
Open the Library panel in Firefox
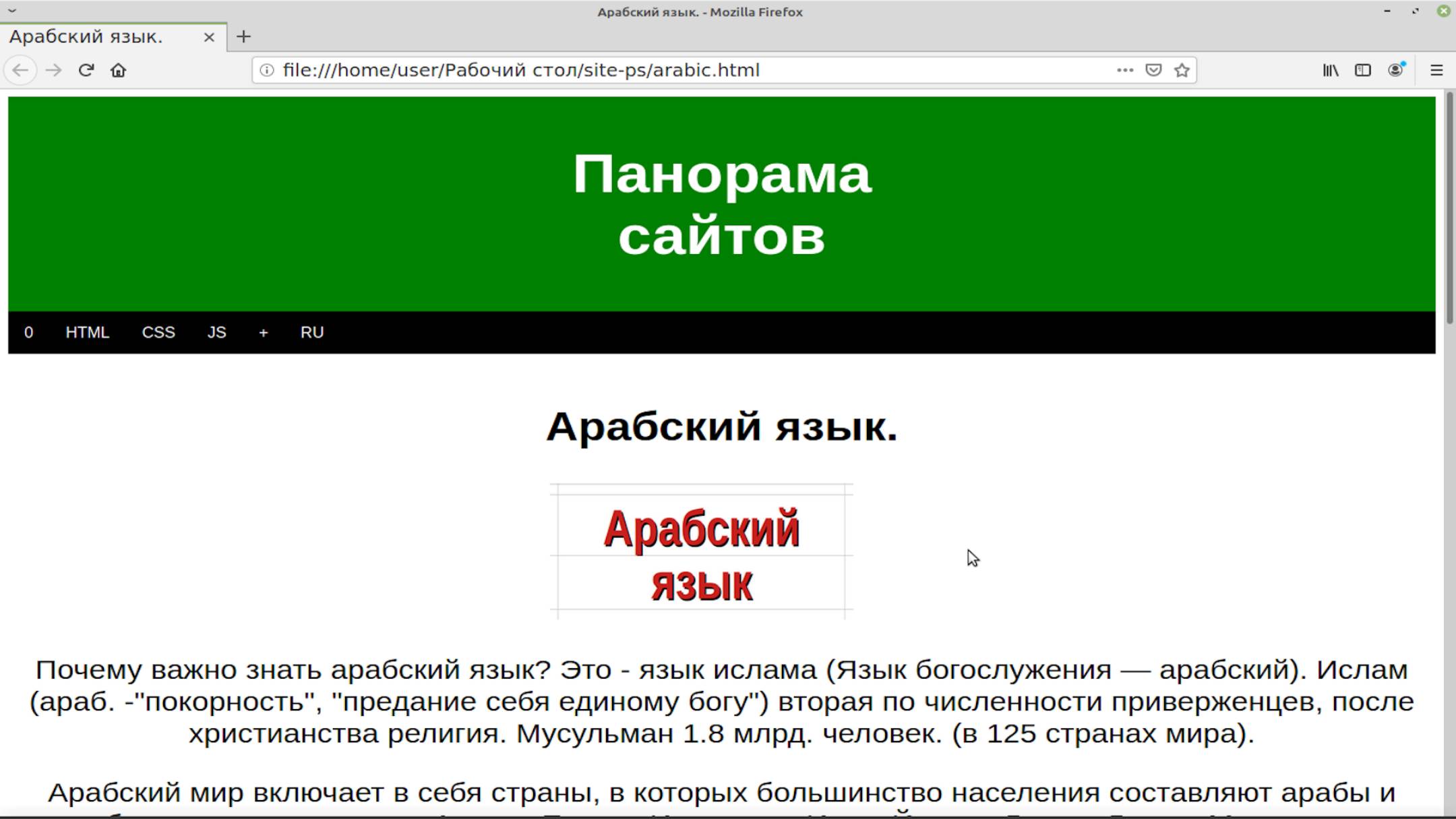click(x=1331, y=69)
